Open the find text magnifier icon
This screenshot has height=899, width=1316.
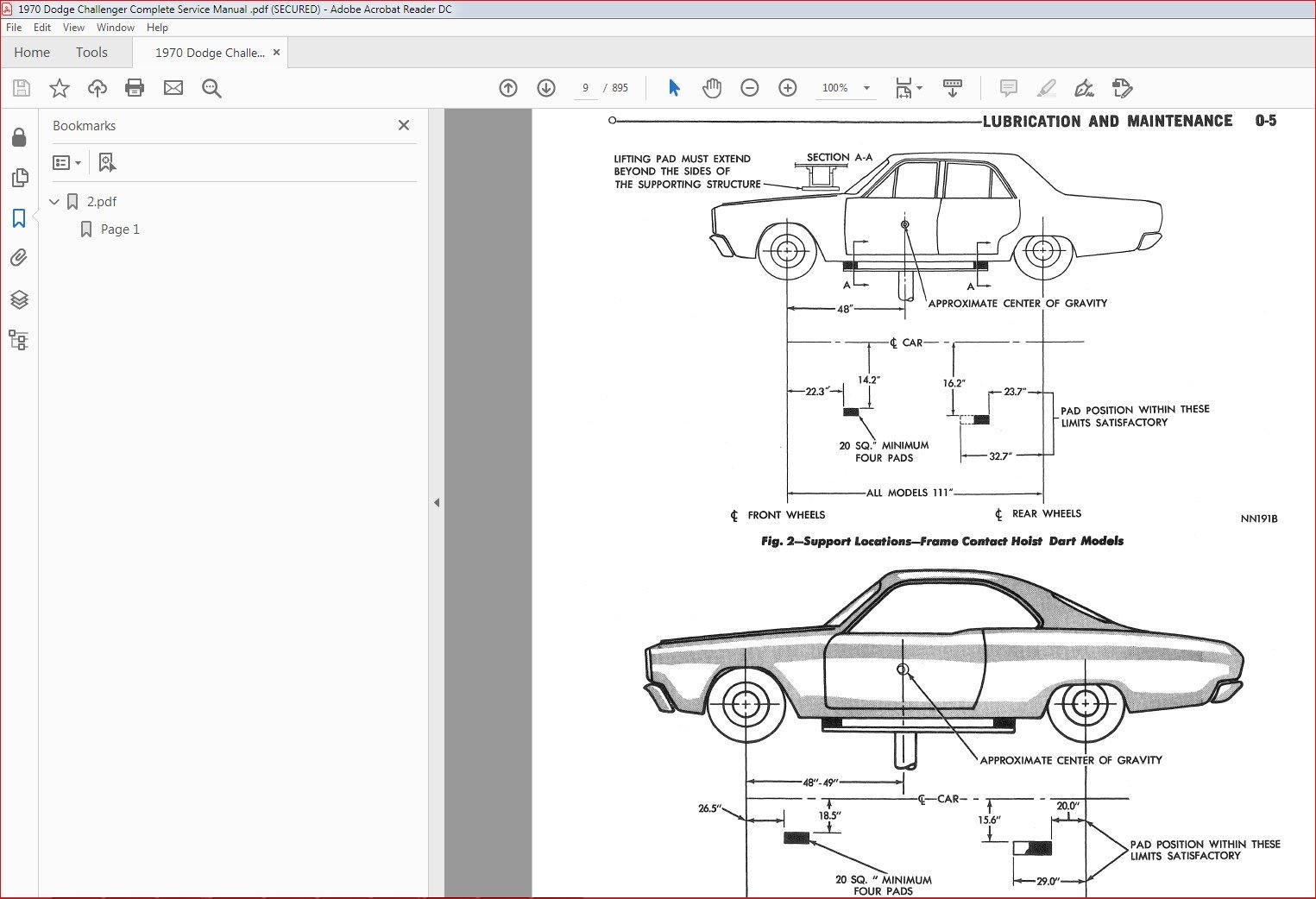[x=211, y=88]
